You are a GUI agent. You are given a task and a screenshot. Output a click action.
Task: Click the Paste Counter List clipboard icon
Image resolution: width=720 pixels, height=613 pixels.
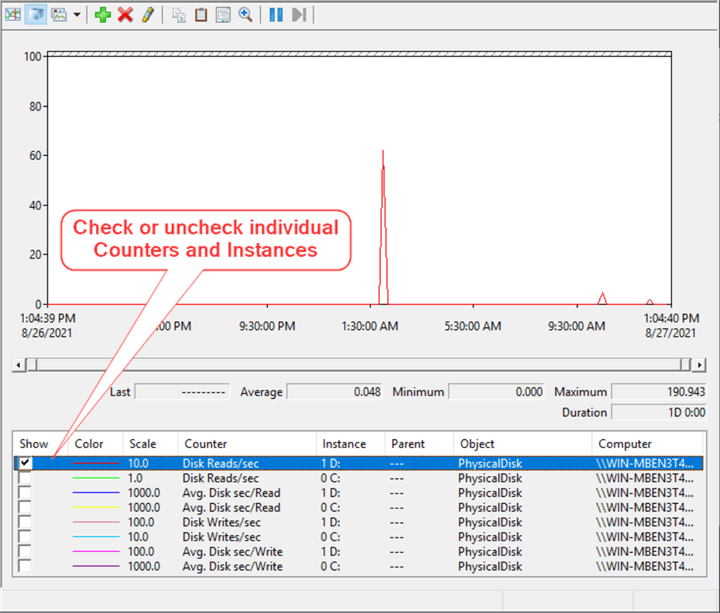click(201, 15)
